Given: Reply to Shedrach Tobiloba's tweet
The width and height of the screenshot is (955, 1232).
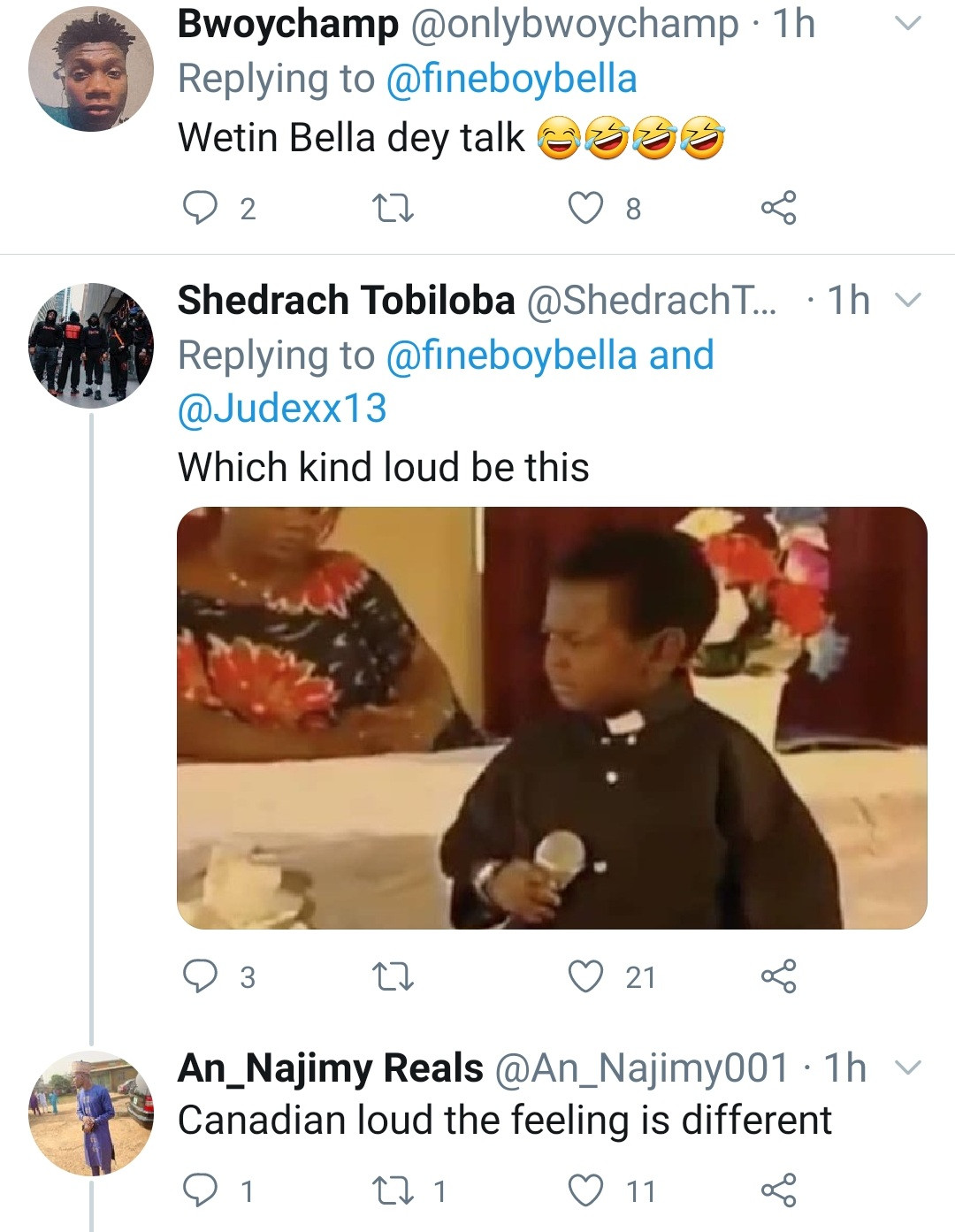Looking at the screenshot, I should tap(200, 976).
